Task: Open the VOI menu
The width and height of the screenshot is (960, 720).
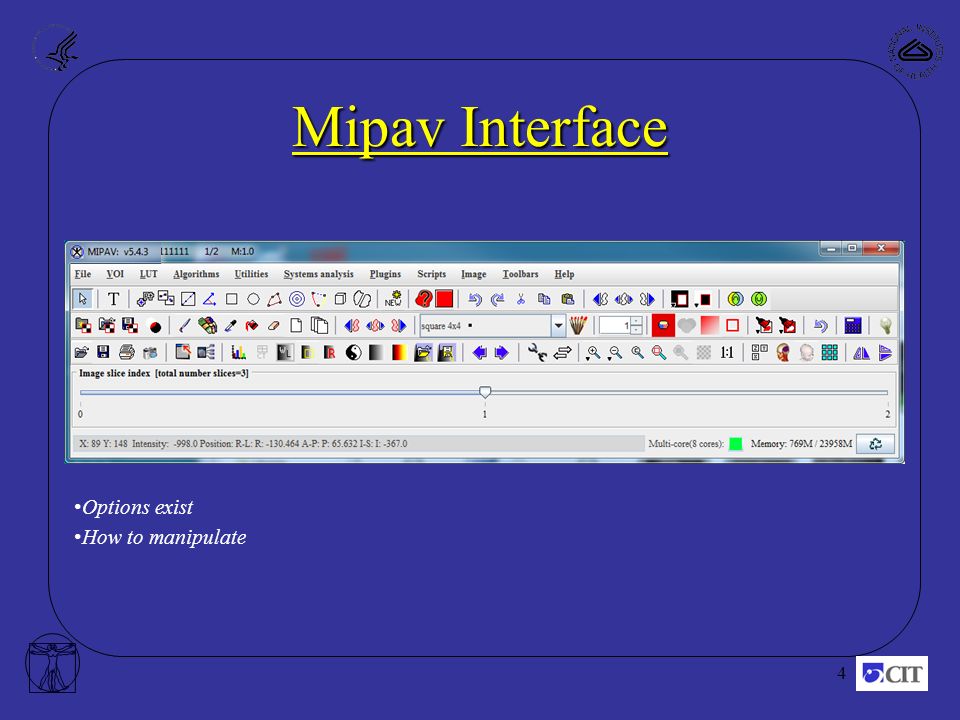Action: pos(115,274)
